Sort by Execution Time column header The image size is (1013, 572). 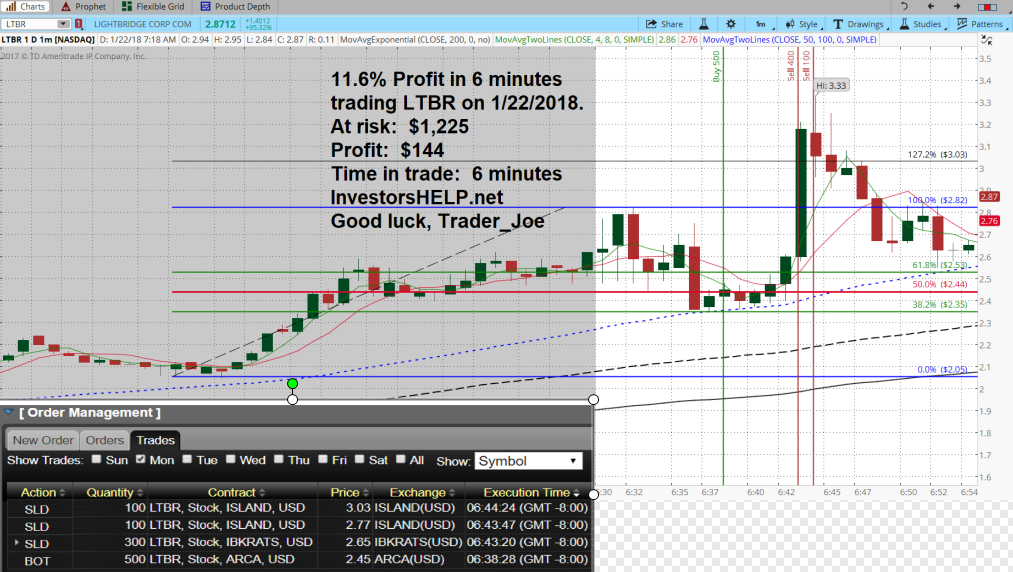pos(527,493)
